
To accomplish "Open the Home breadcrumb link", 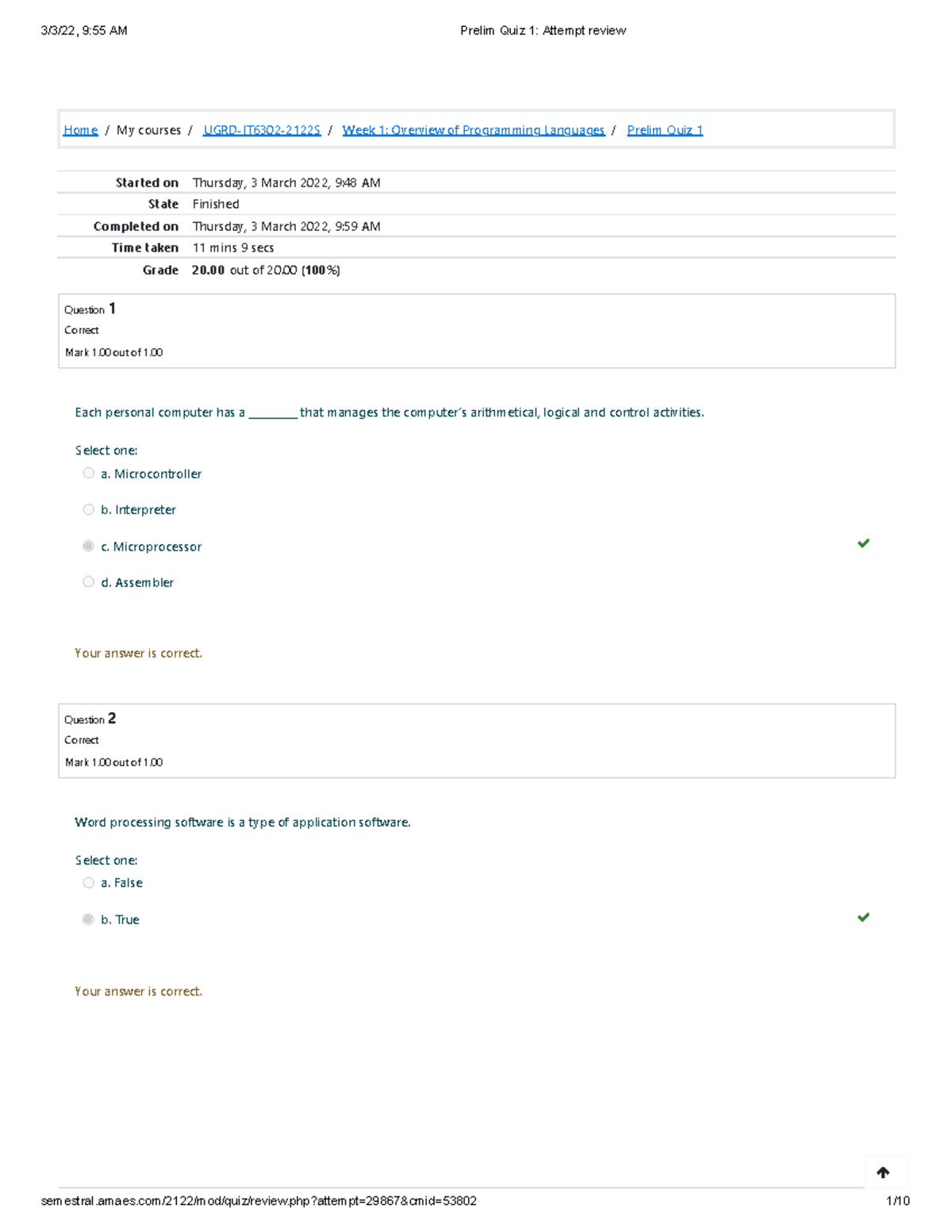I will point(80,130).
